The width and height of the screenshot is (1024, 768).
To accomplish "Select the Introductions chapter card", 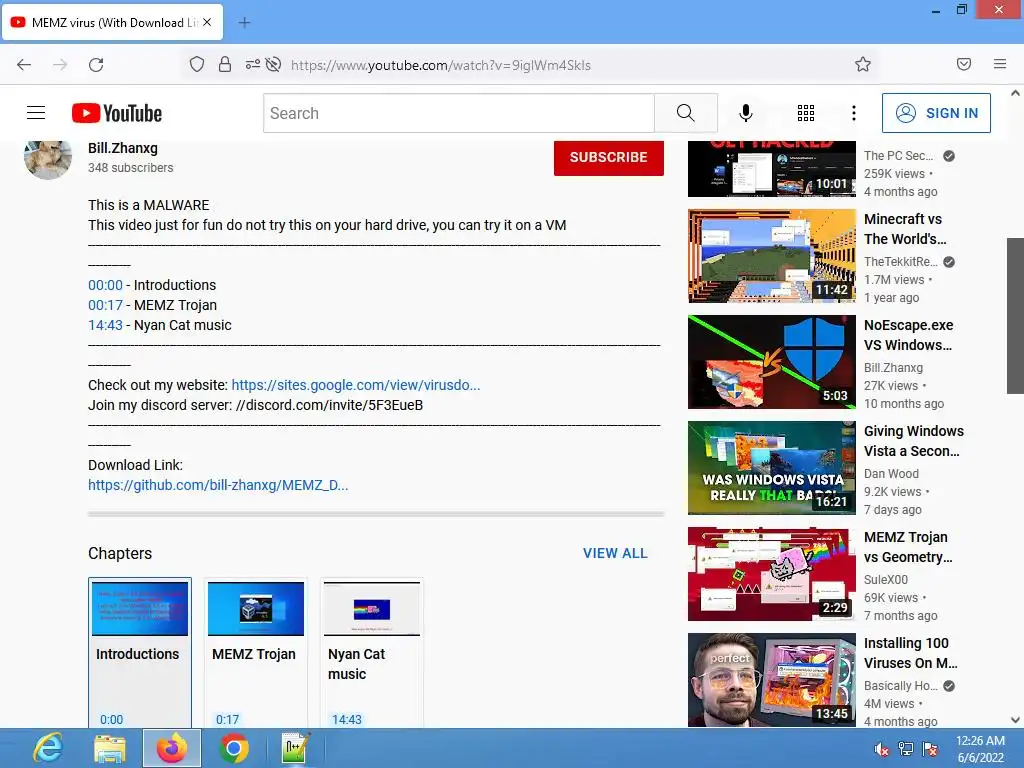I will coord(140,652).
